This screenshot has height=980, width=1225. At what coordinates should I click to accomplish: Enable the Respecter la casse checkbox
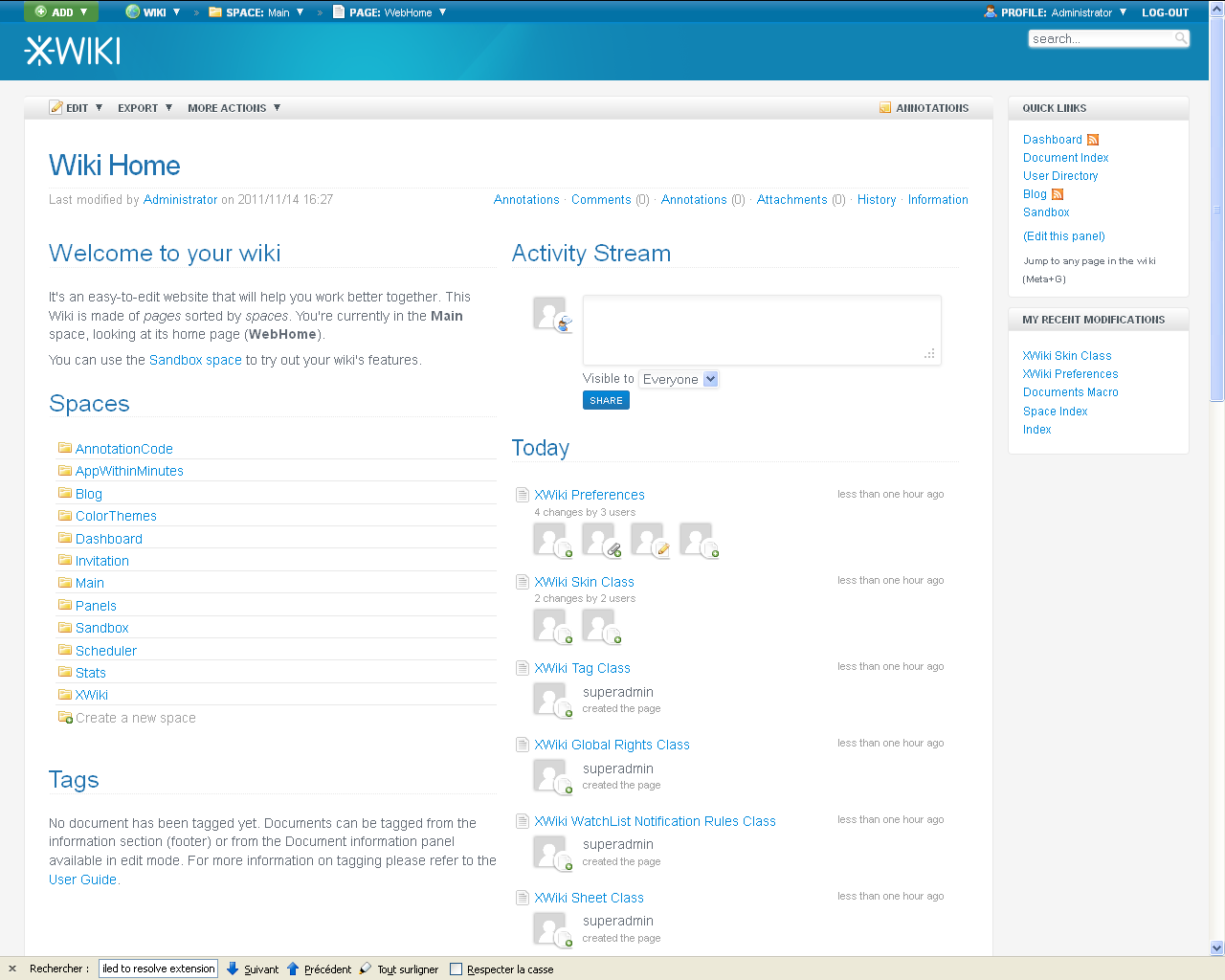click(x=457, y=969)
